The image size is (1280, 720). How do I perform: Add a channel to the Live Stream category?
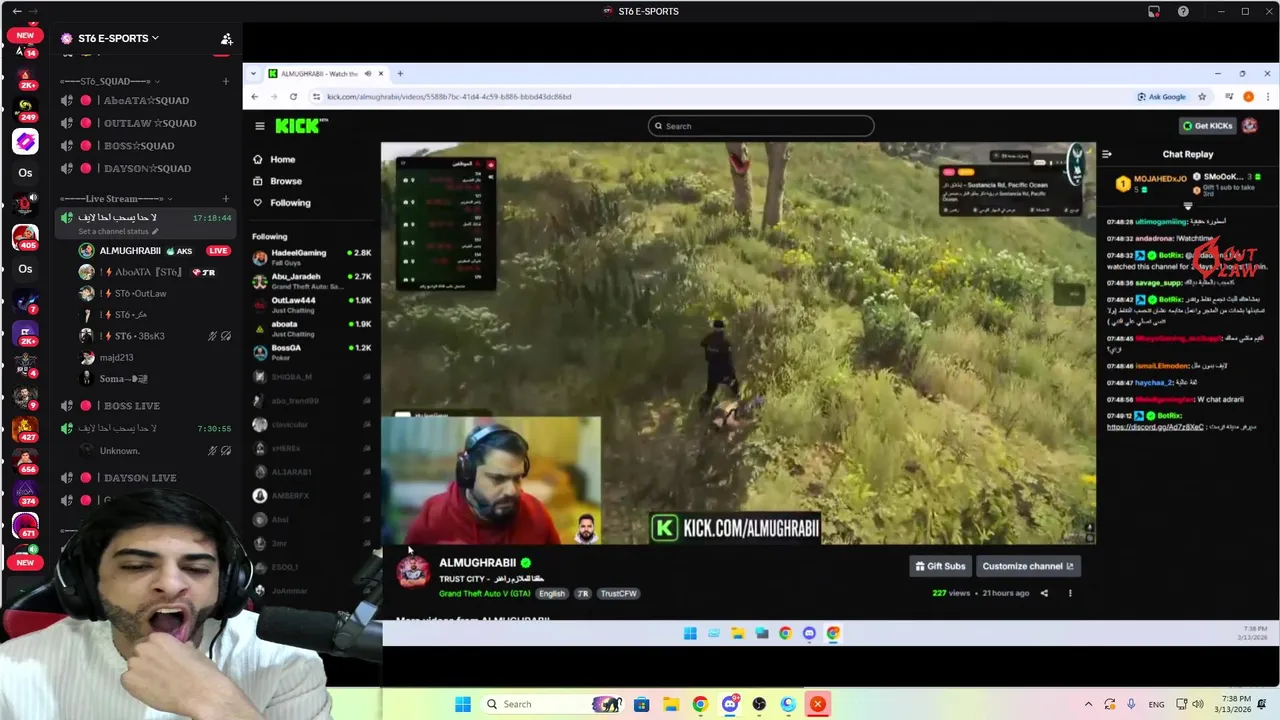coord(226,199)
